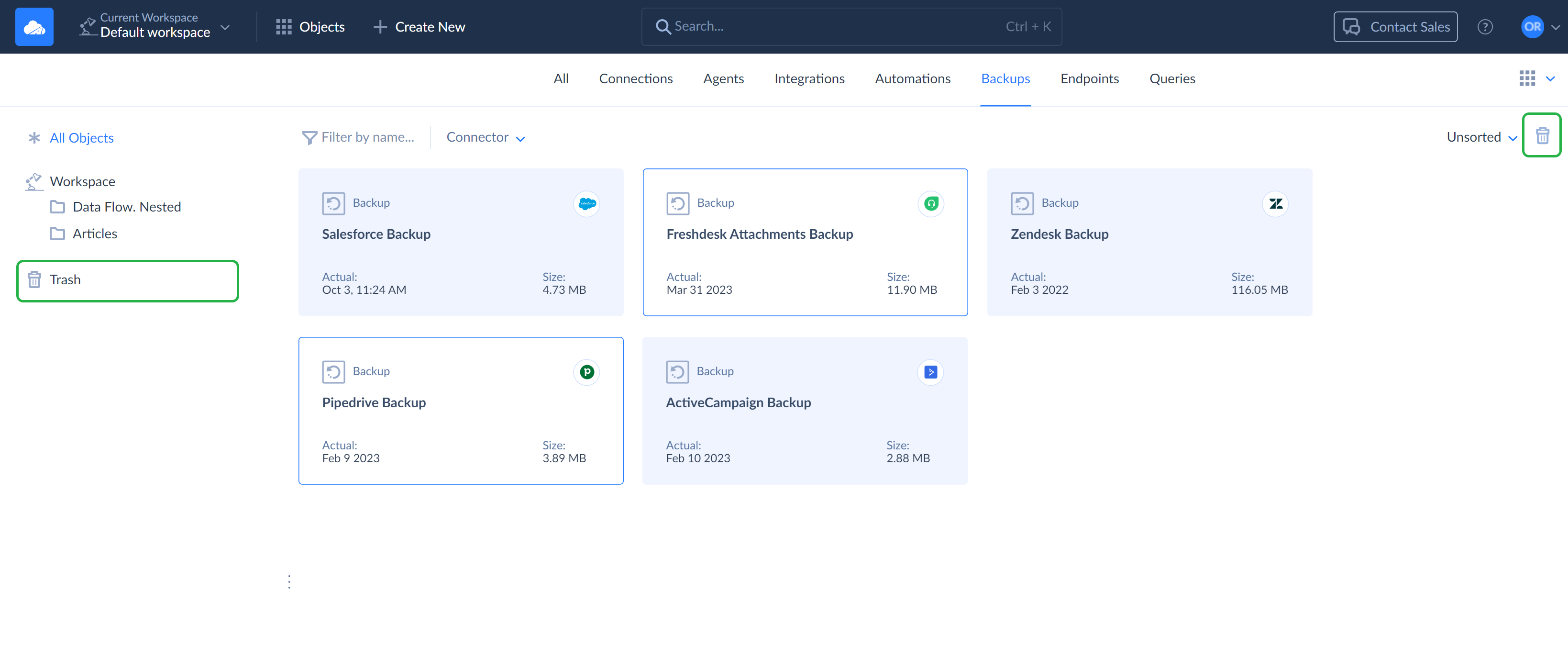Image resolution: width=1568 pixels, height=658 pixels.
Task: Switch to the Endpoints tab
Action: click(1089, 78)
